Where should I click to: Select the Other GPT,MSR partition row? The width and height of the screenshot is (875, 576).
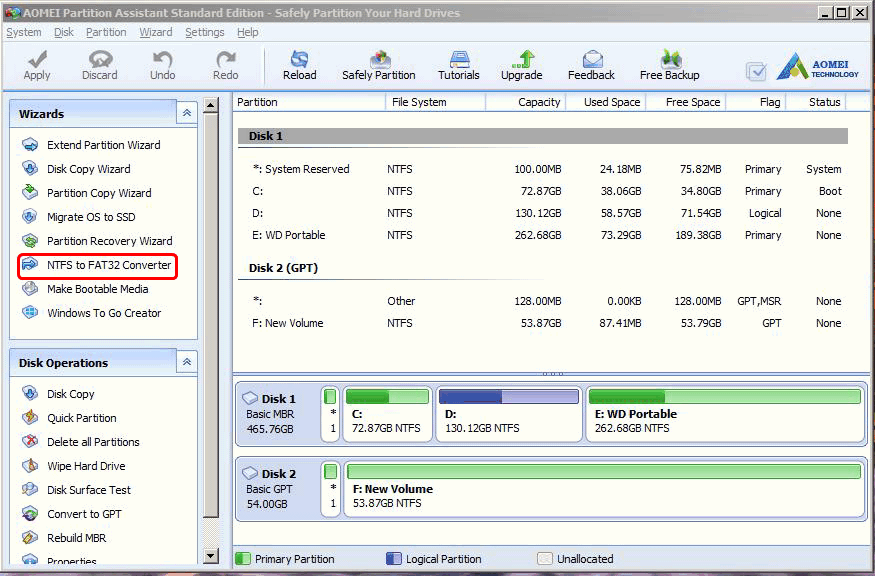click(543, 301)
